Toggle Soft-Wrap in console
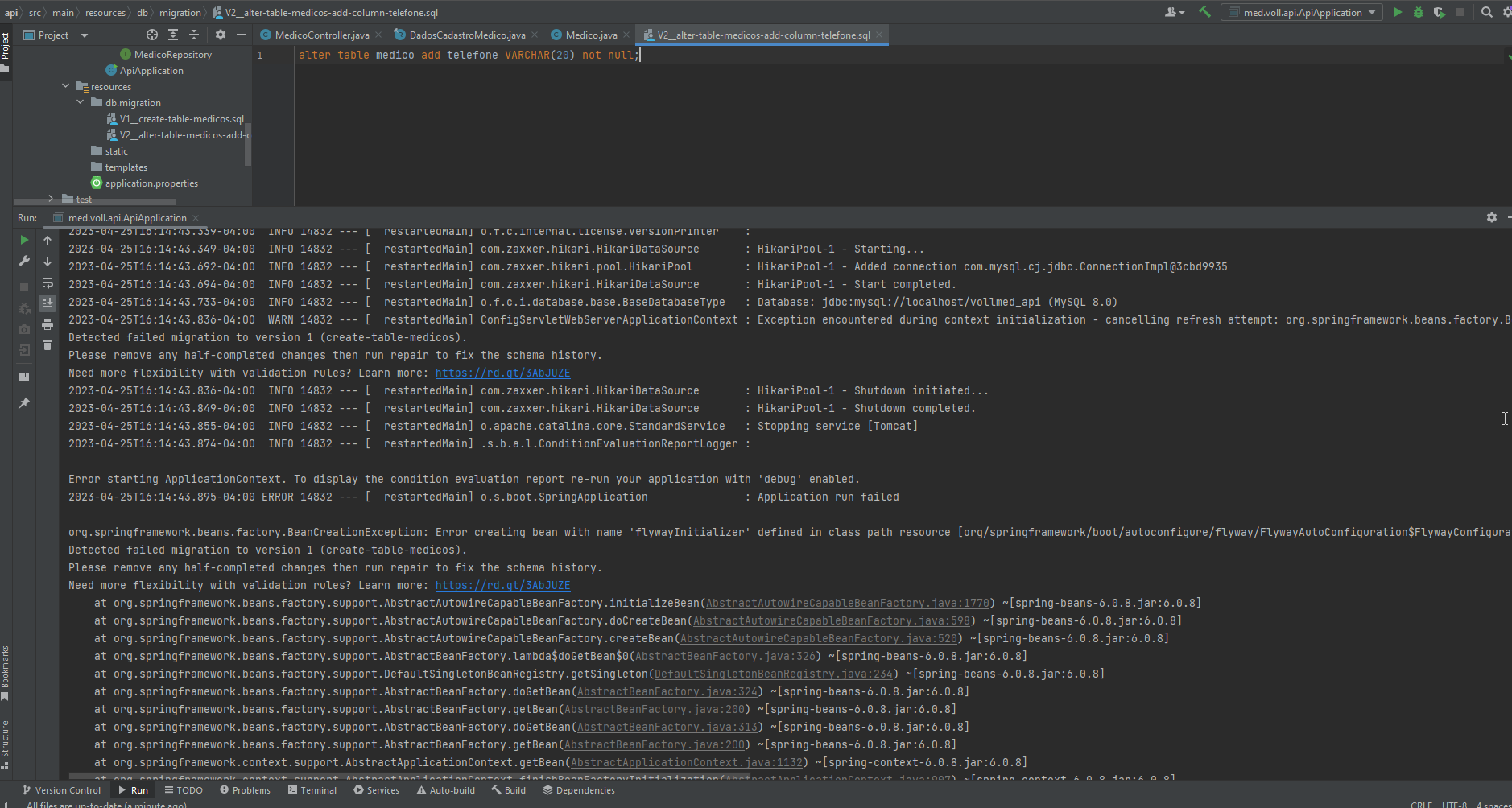This screenshot has width=1512, height=808. pyautogui.click(x=48, y=282)
